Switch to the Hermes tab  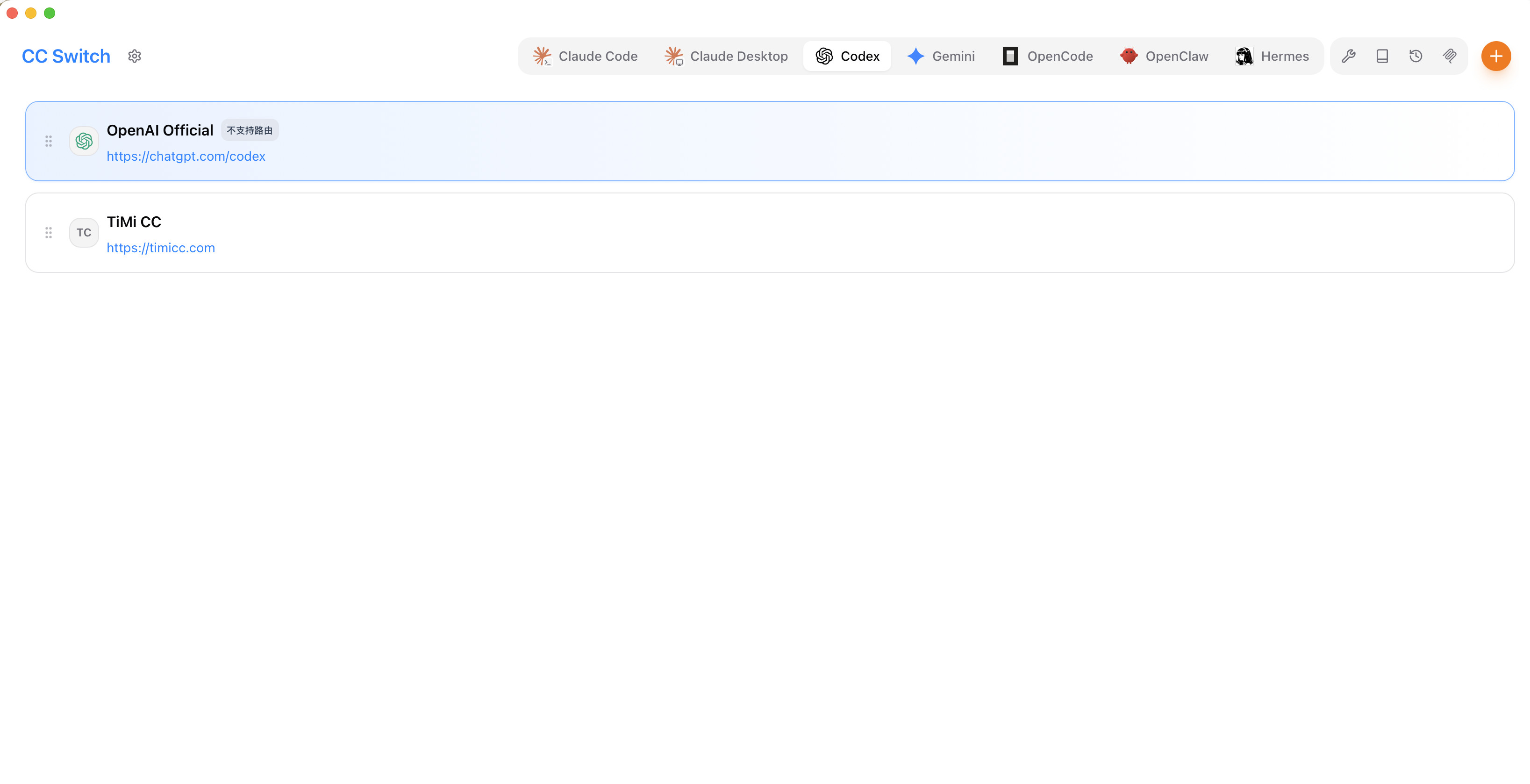click(1272, 56)
